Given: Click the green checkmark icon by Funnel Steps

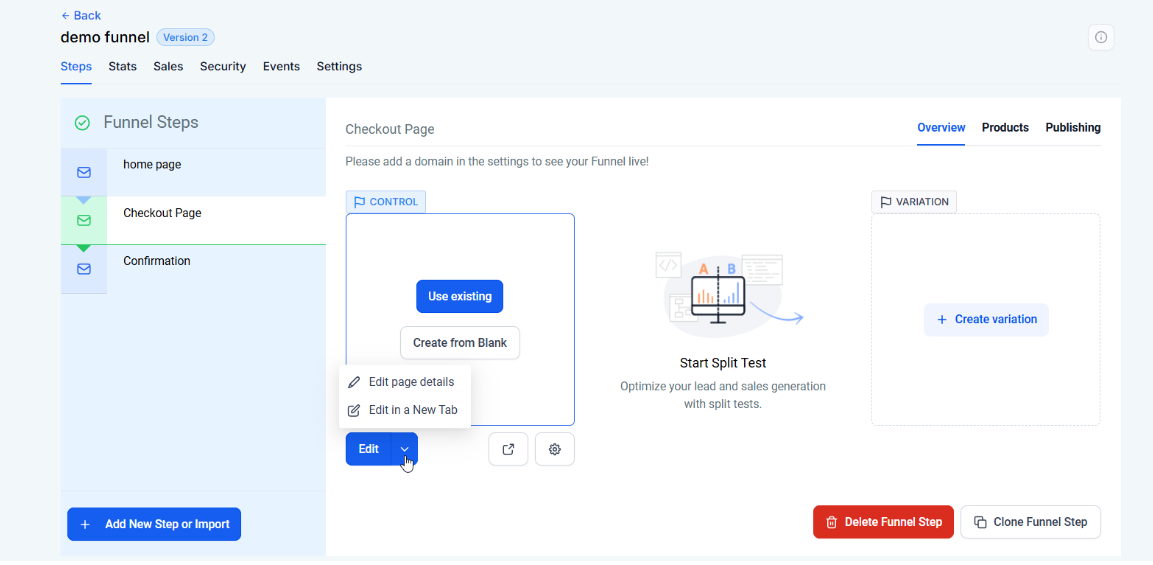Looking at the screenshot, I should (82, 123).
